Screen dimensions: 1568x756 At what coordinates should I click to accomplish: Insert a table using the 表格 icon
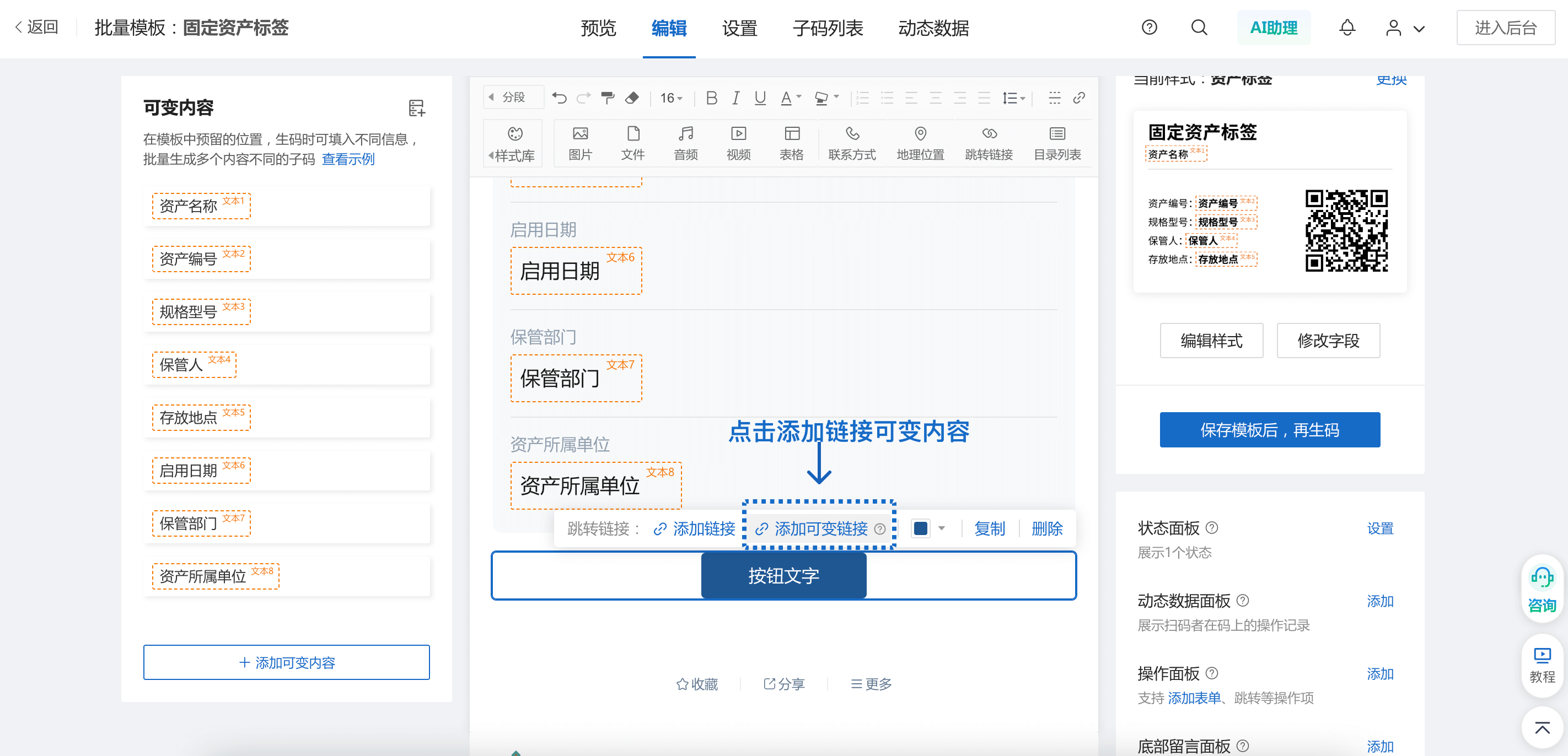click(x=791, y=142)
